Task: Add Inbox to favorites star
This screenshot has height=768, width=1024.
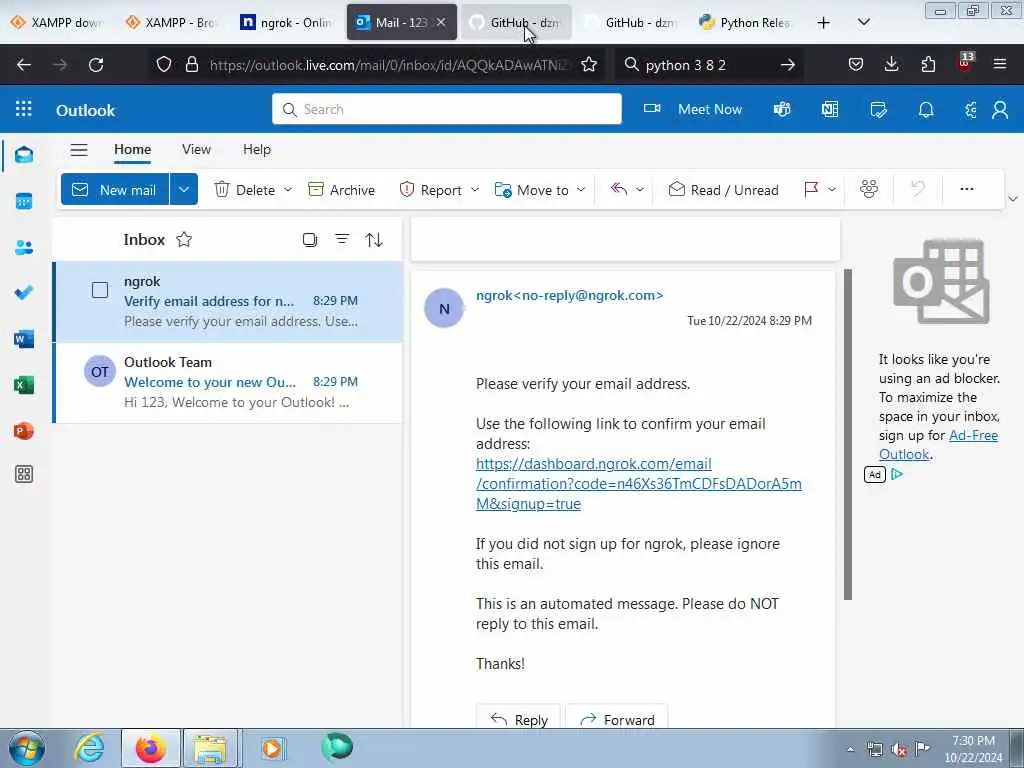Action: click(184, 240)
